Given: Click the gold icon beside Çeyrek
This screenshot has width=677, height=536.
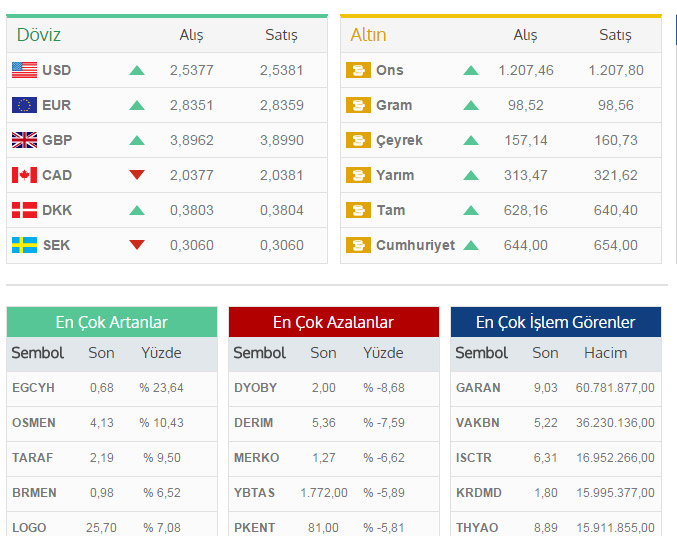Looking at the screenshot, I should click(x=358, y=140).
